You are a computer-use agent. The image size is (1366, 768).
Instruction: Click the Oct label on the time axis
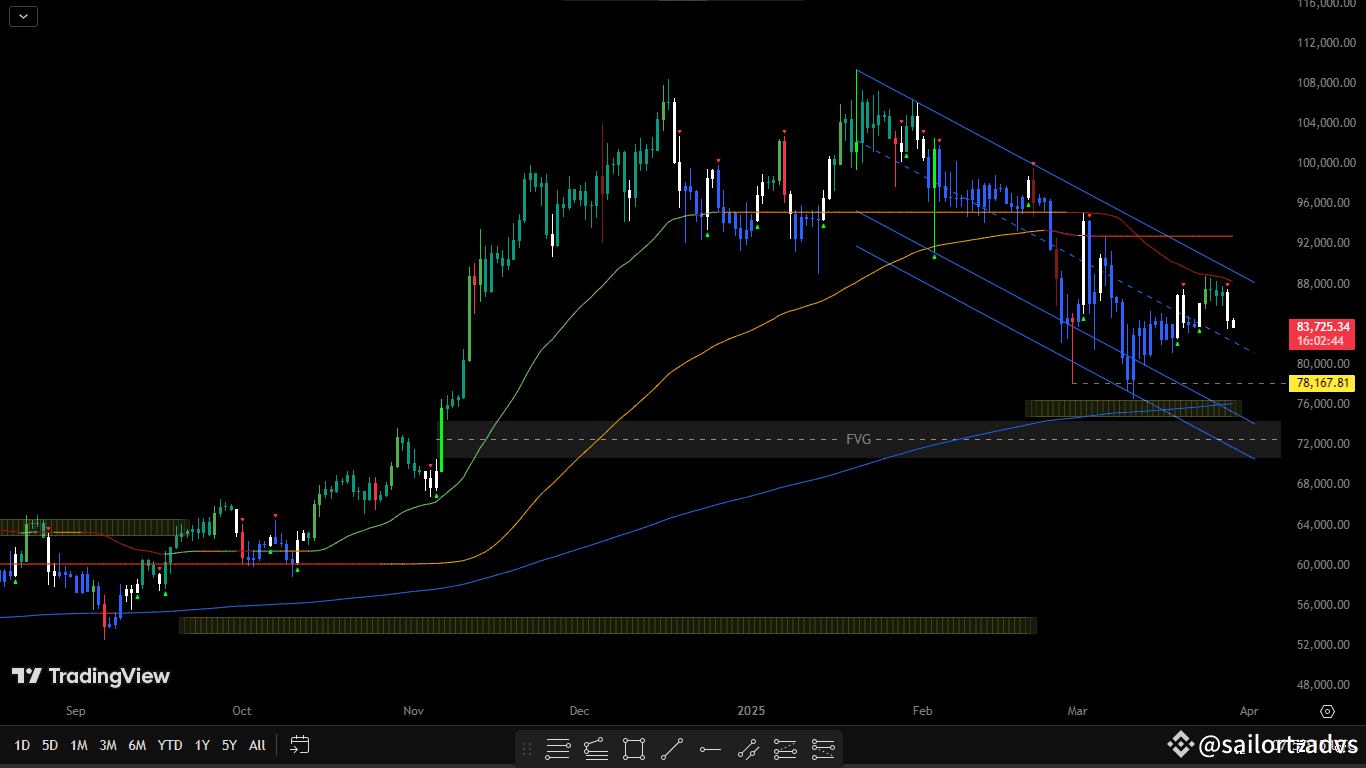242,711
